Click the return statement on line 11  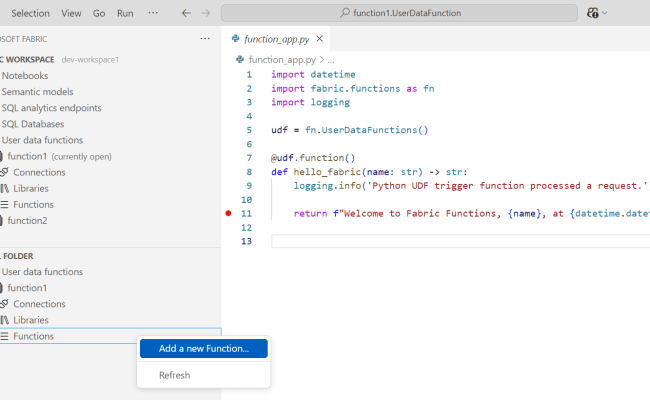[471, 213]
